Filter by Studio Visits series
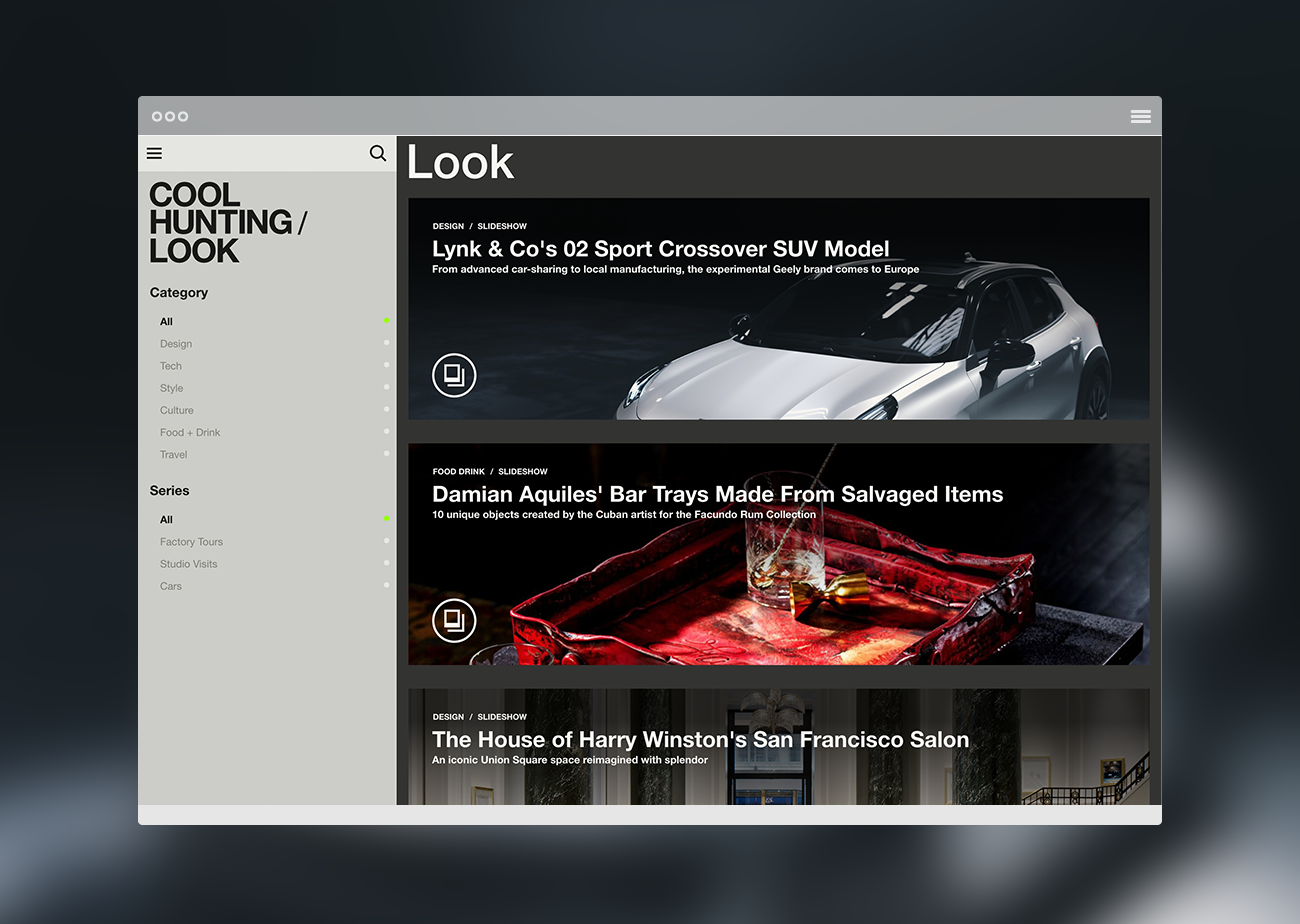This screenshot has width=1300, height=924. coord(188,564)
